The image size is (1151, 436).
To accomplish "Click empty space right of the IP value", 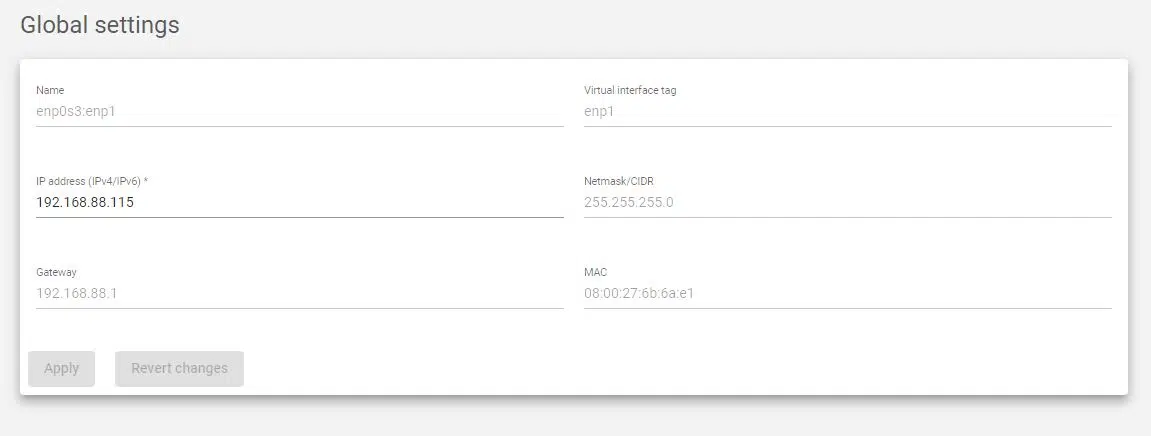I will click(350, 202).
